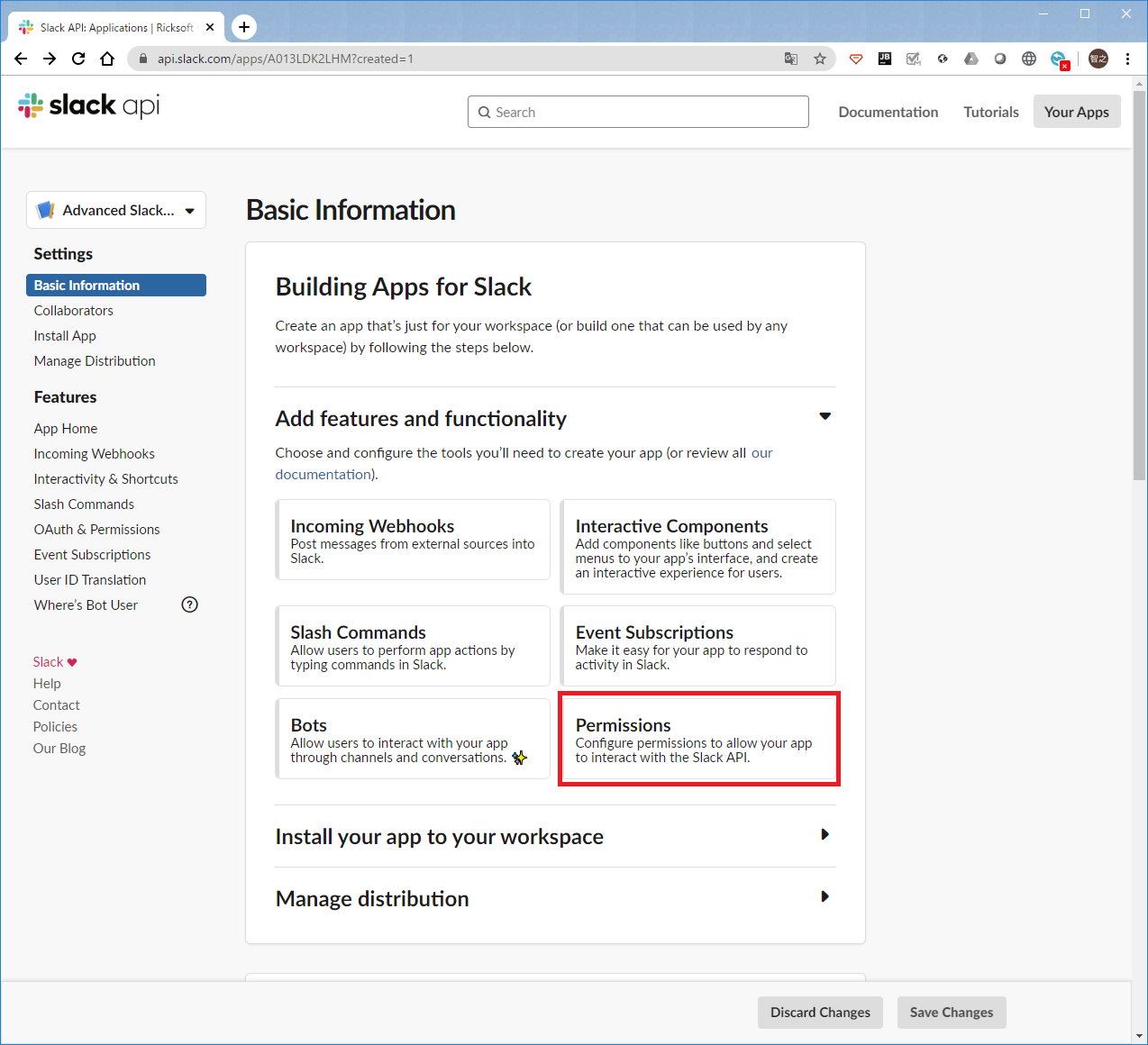Reload the current page

(x=78, y=59)
